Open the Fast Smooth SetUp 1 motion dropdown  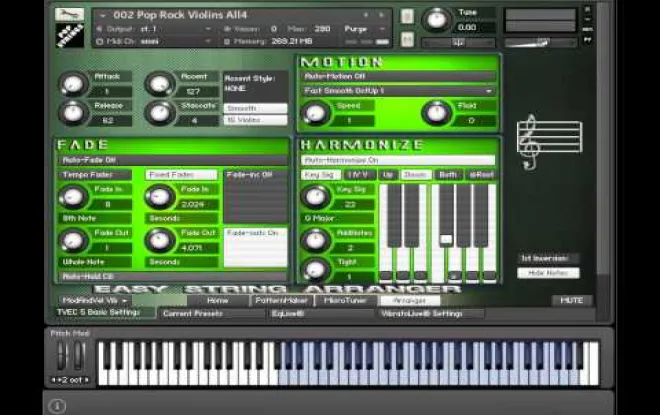point(398,91)
